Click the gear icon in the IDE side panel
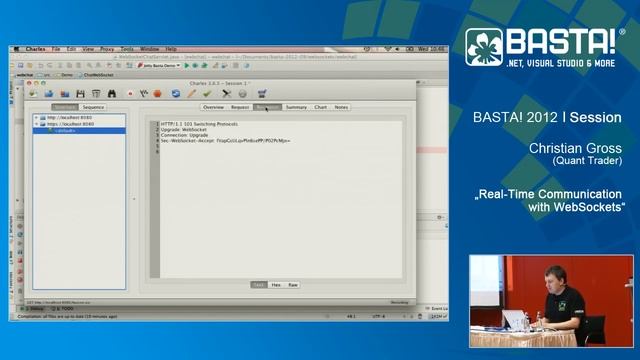The image size is (640, 360). (440, 218)
